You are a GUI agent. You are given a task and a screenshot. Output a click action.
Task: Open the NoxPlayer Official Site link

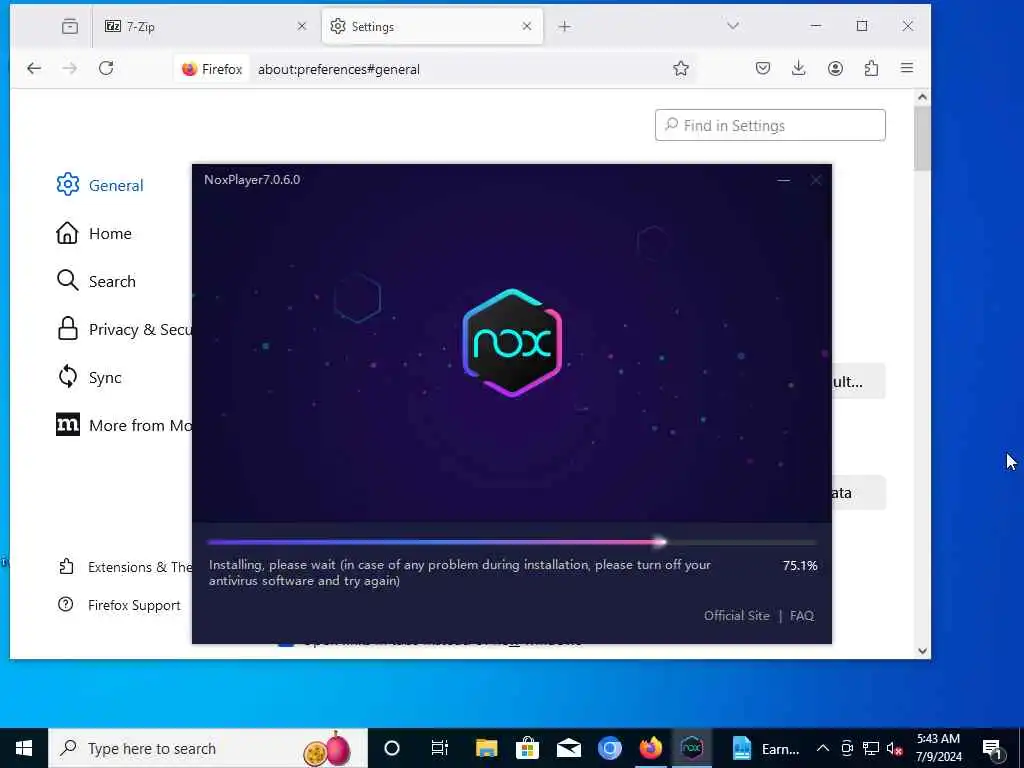coord(737,615)
